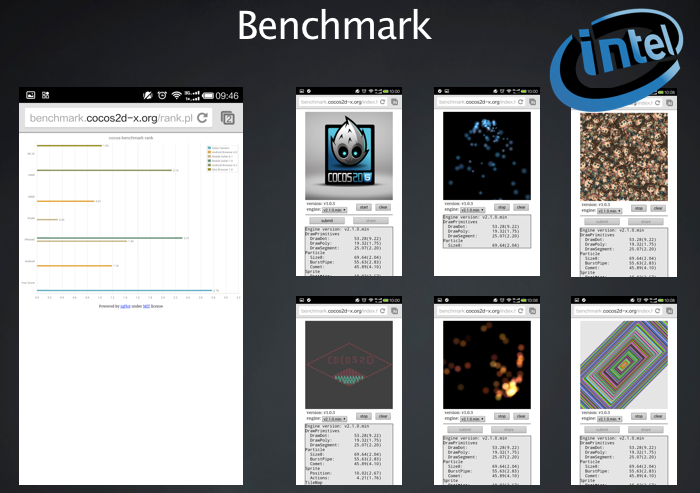Tap the picture notification icon on rank phone
The image size is (700, 493).
30,95
